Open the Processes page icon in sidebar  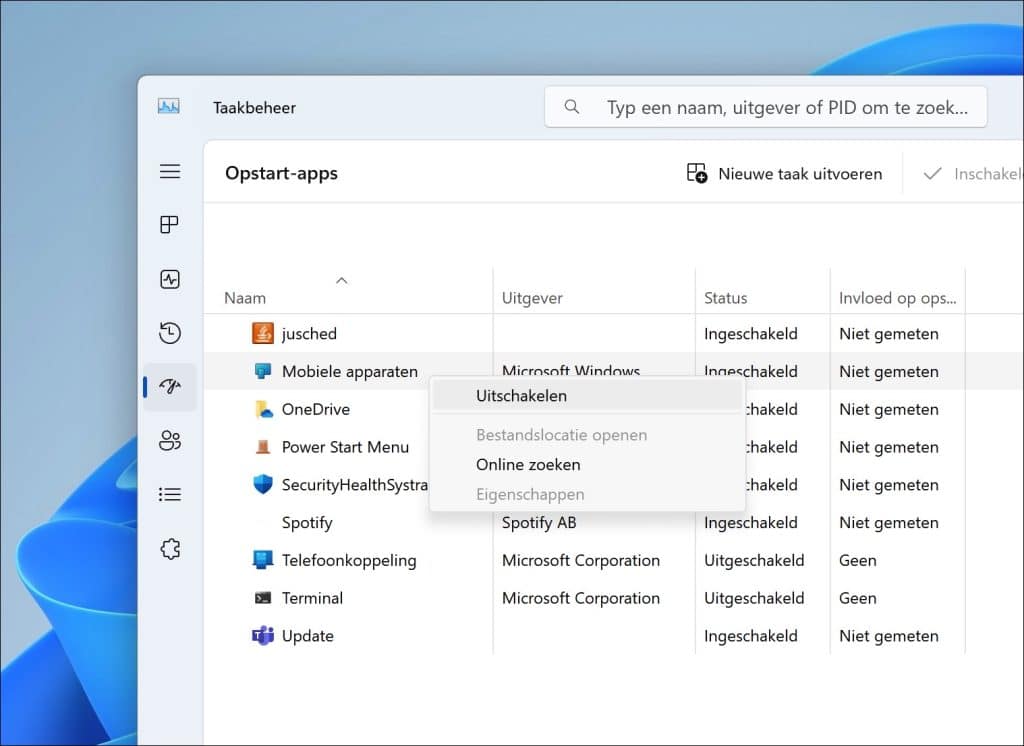[x=170, y=225]
